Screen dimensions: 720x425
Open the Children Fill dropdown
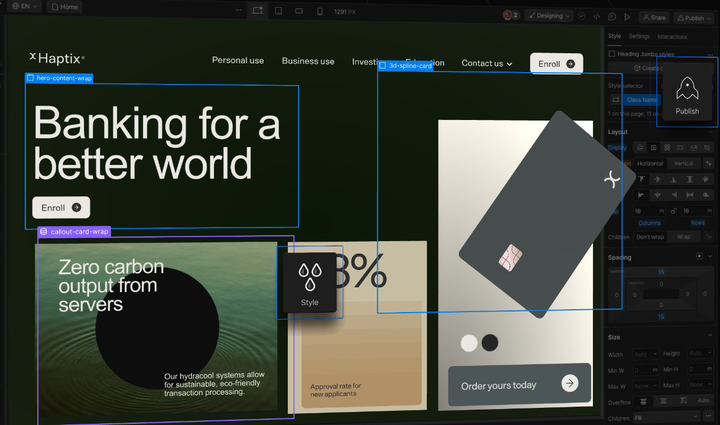pos(666,417)
